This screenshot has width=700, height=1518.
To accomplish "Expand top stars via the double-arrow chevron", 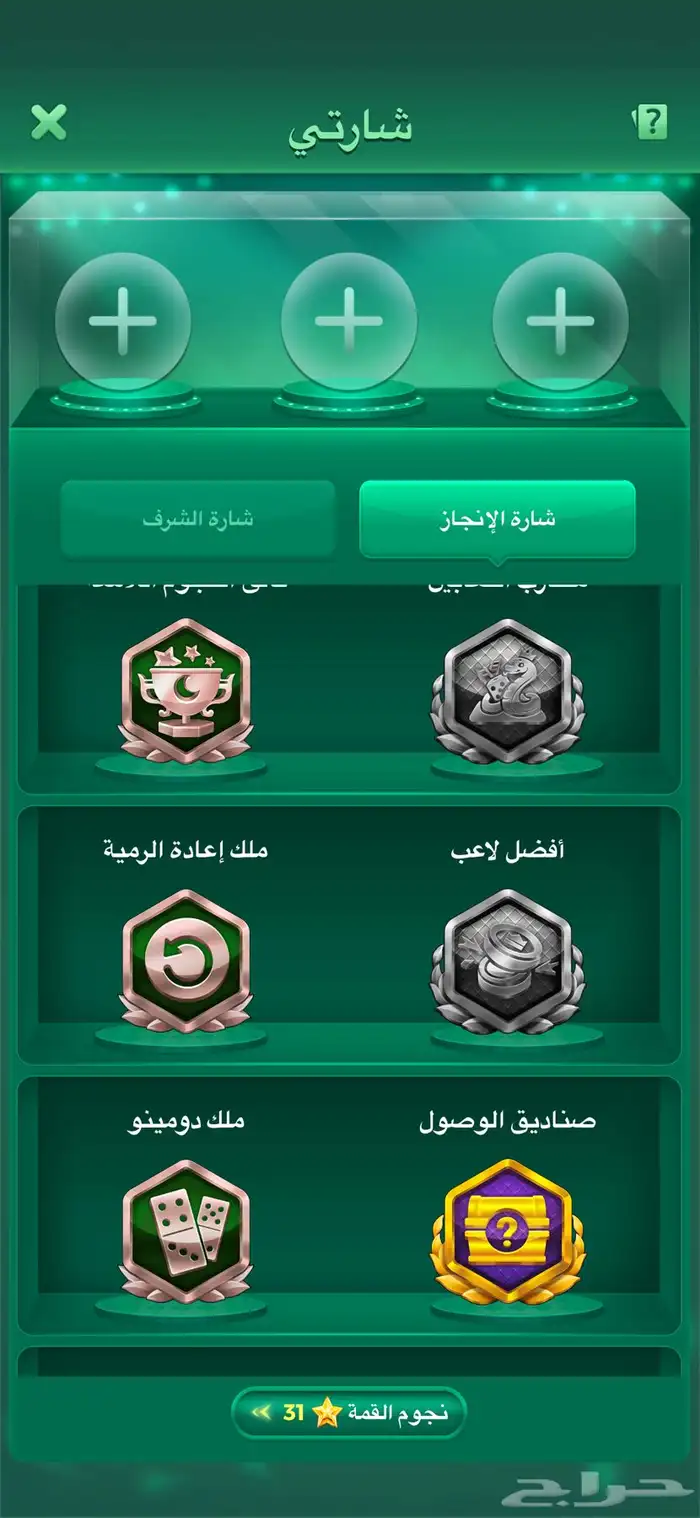I will 260,1413.
